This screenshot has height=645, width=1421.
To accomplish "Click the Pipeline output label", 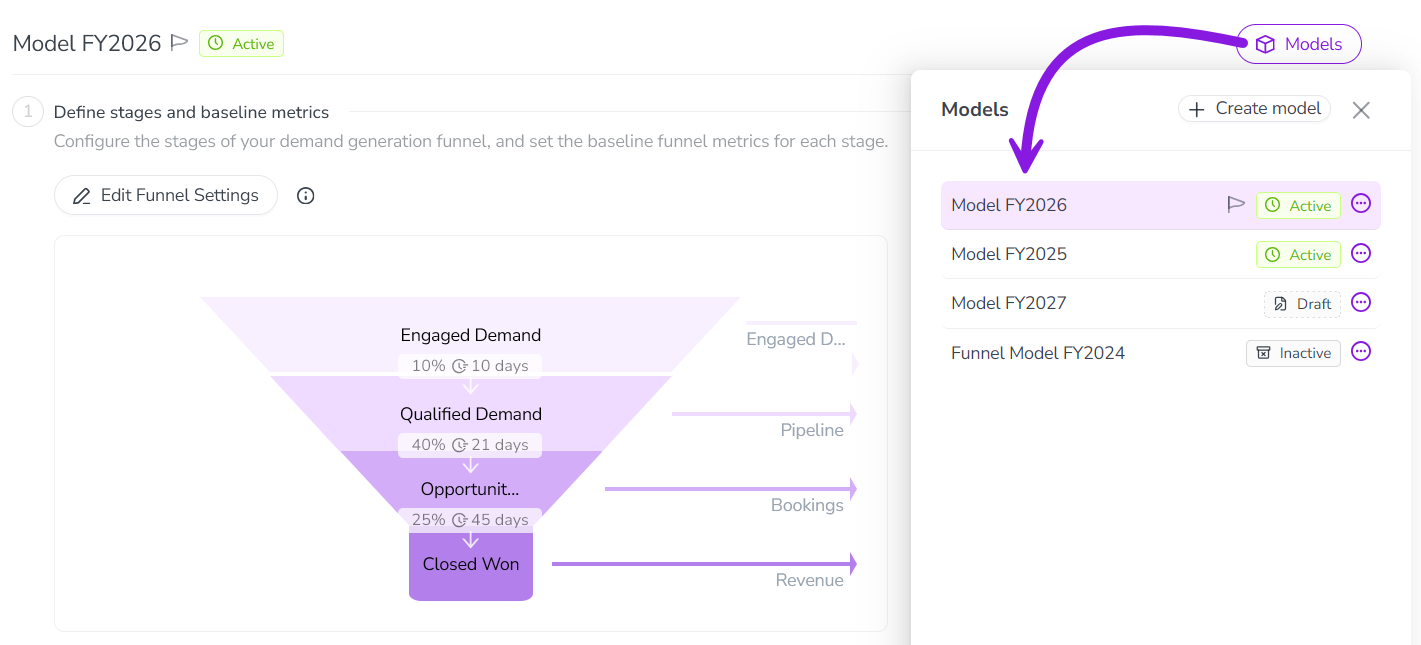I will click(812, 430).
